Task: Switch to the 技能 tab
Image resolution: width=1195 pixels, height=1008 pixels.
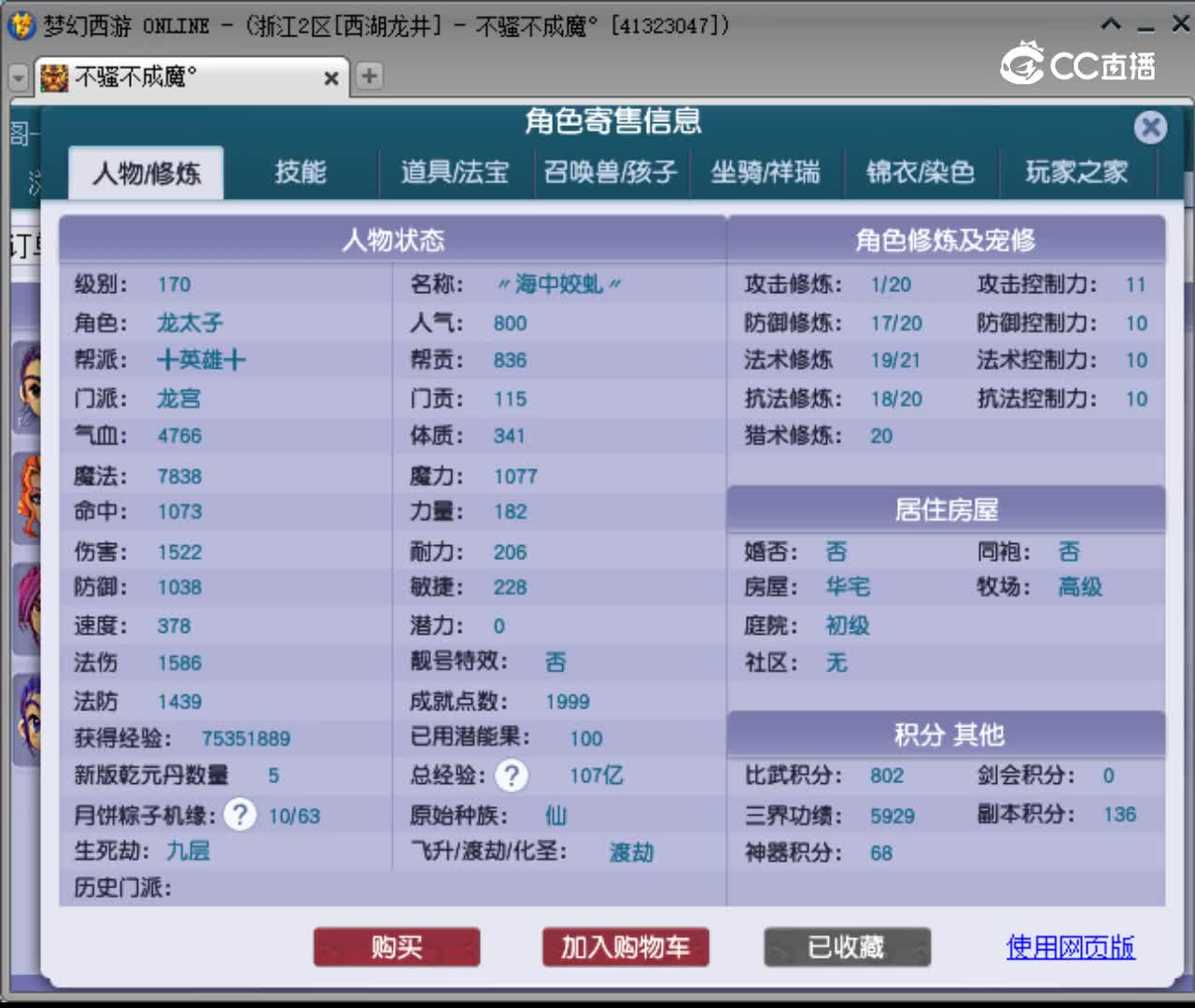Action: [301, 173]
